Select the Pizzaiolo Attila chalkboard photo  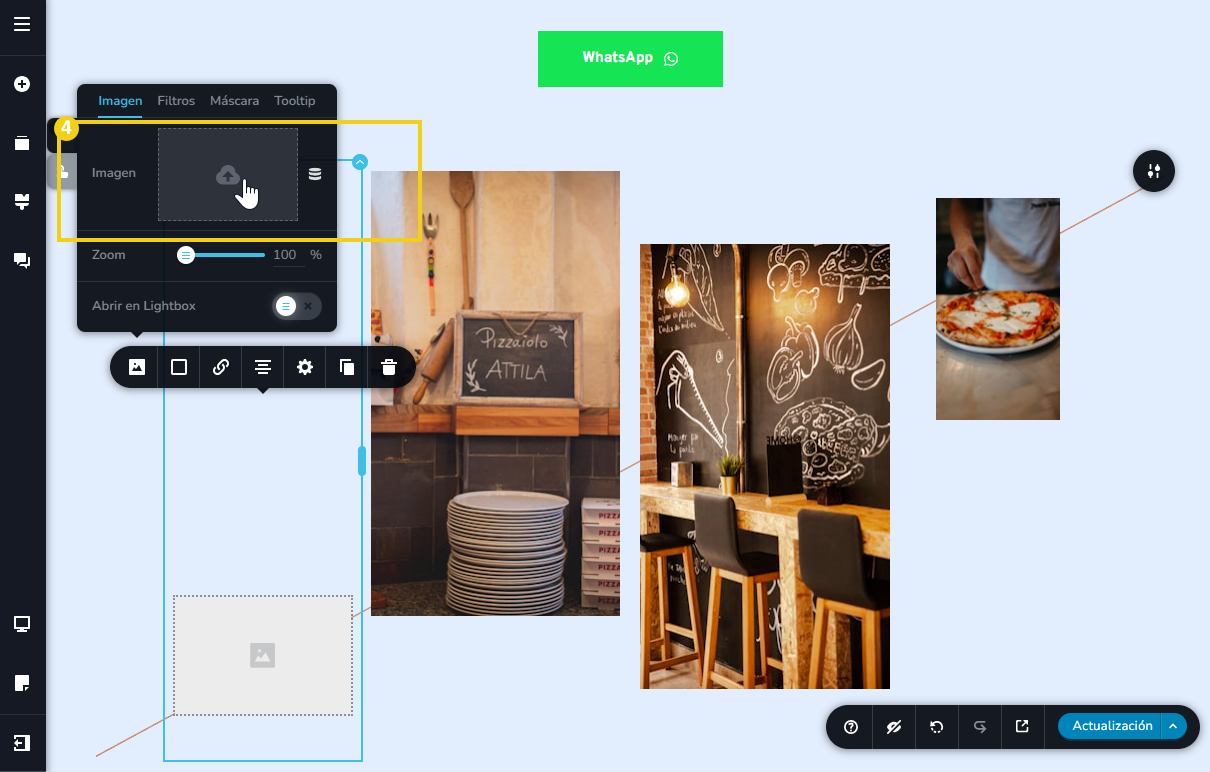point(495,393)
